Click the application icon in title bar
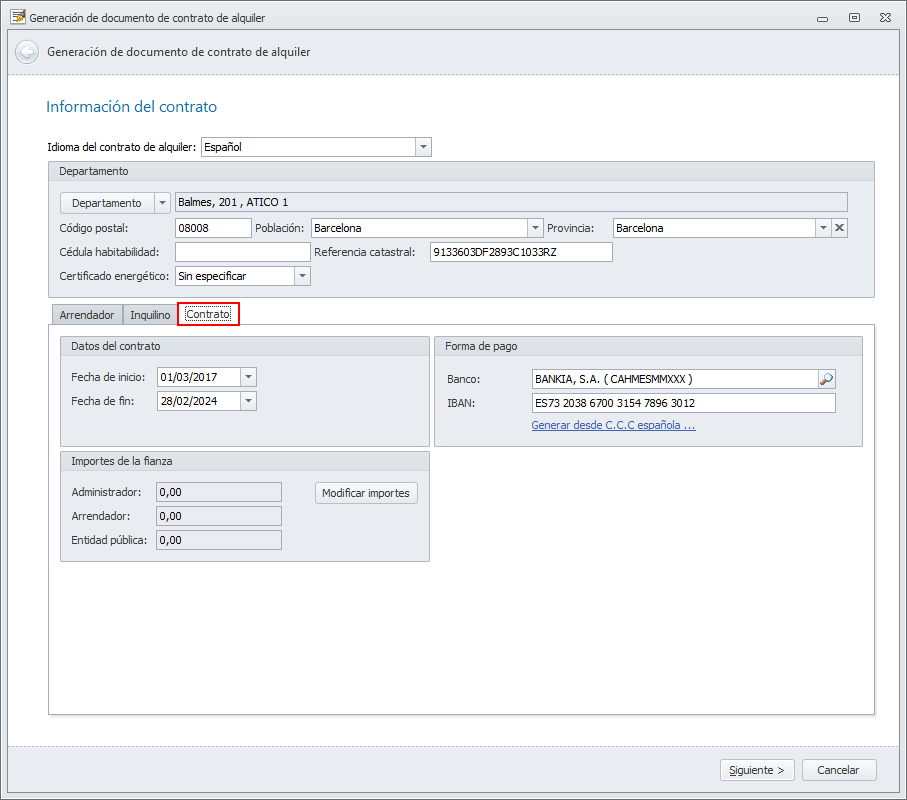 17,17
